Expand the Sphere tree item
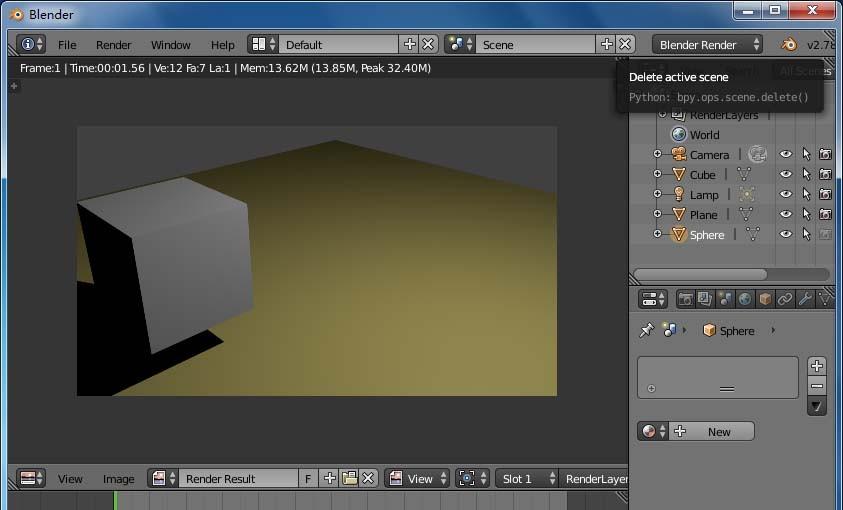 [x=657, y=234]
